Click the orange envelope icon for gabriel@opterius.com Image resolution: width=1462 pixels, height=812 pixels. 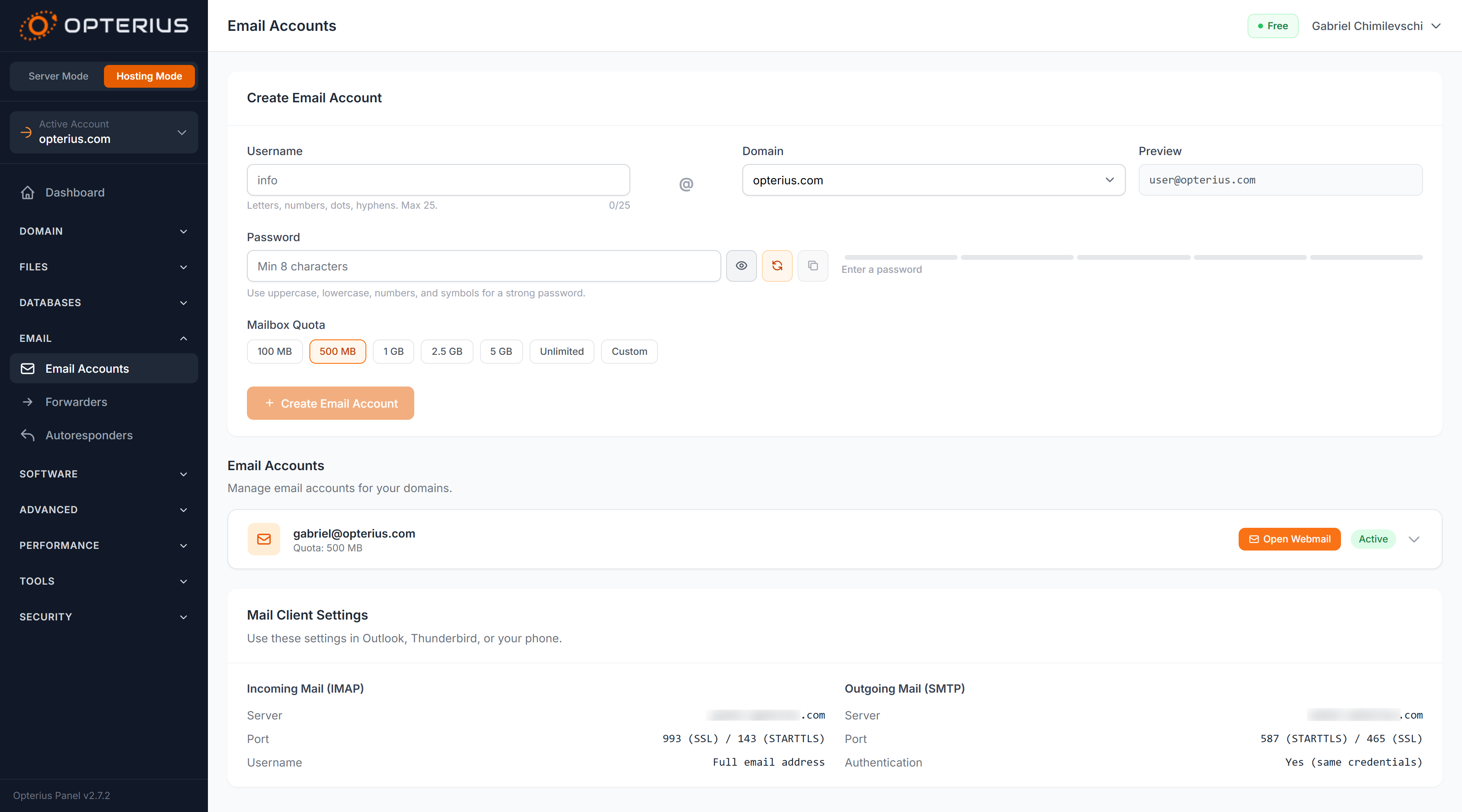[264, 539]
